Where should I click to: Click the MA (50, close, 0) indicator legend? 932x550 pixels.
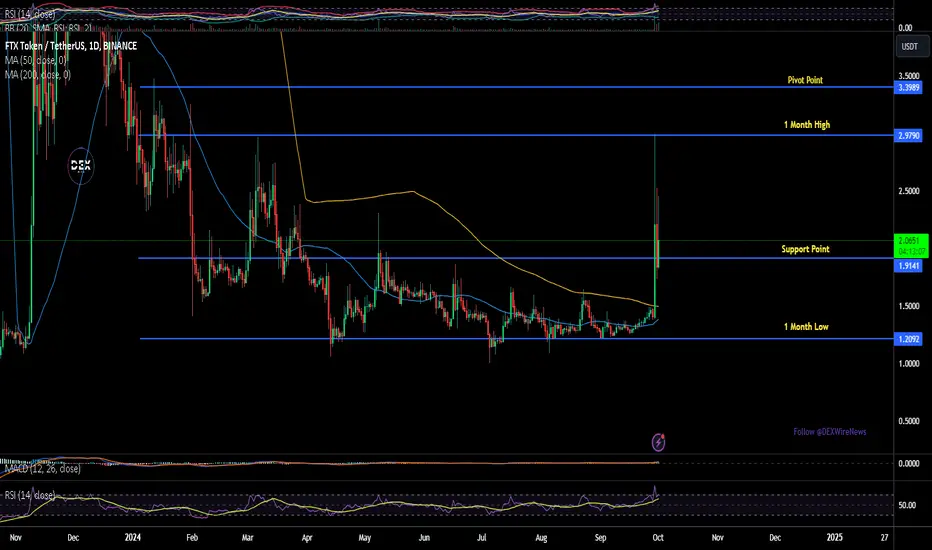[x=36, y=60]
